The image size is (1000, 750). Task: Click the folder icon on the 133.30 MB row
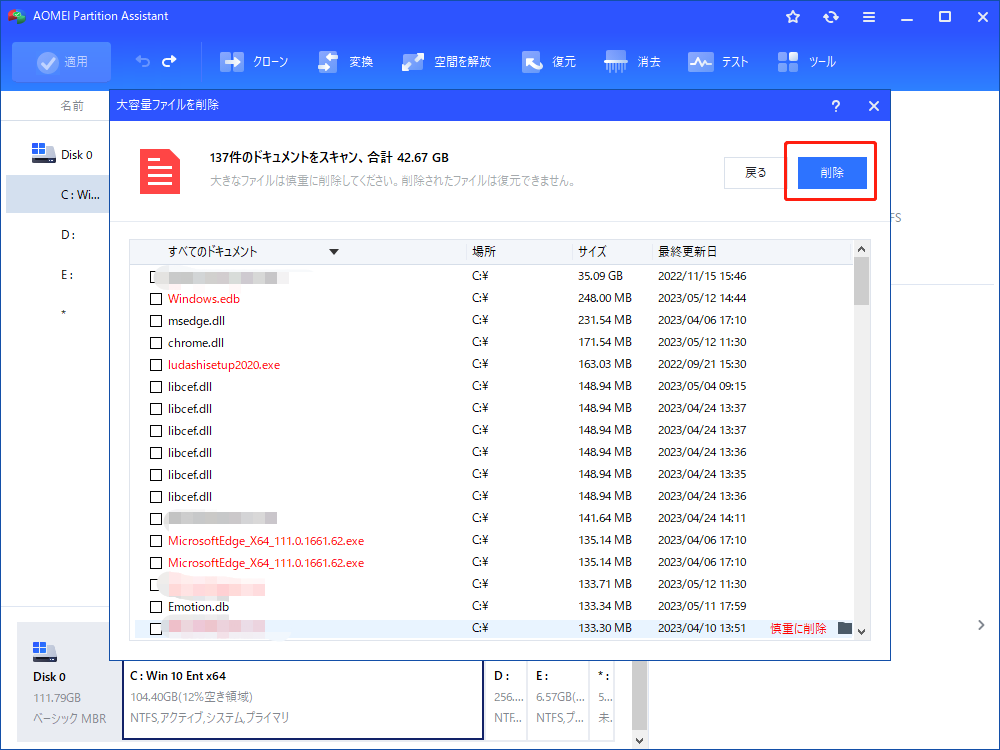(x=844, y=628)
